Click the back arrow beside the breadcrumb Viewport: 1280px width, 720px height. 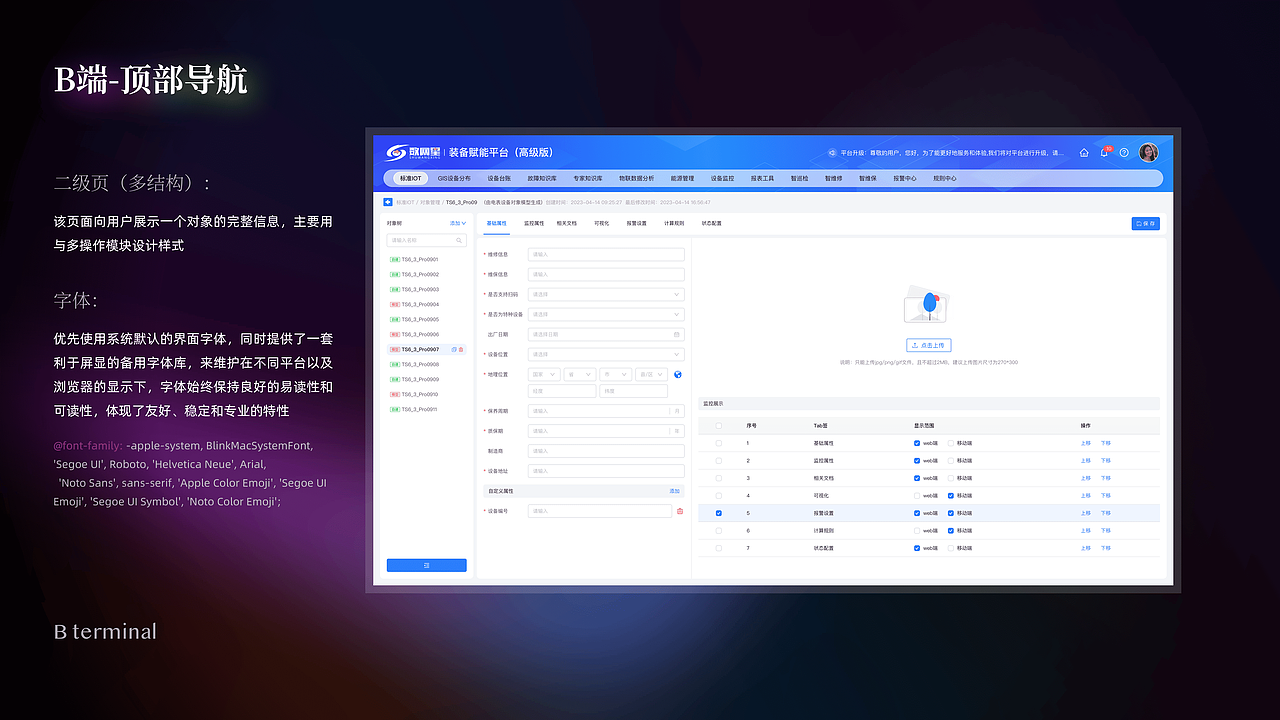(x=388, y=201)
